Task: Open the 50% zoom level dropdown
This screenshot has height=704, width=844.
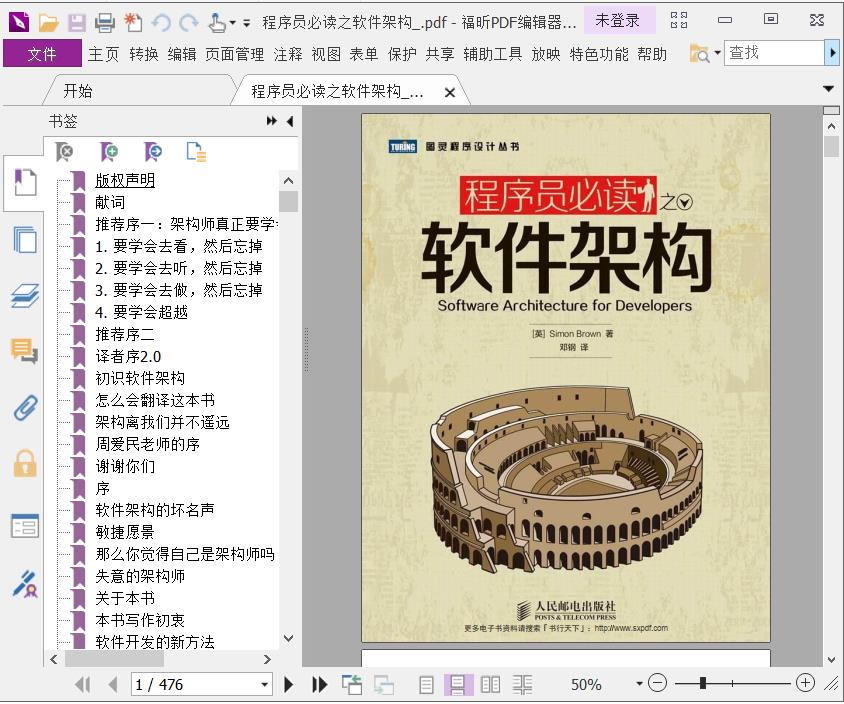Action: coord(639,684)
